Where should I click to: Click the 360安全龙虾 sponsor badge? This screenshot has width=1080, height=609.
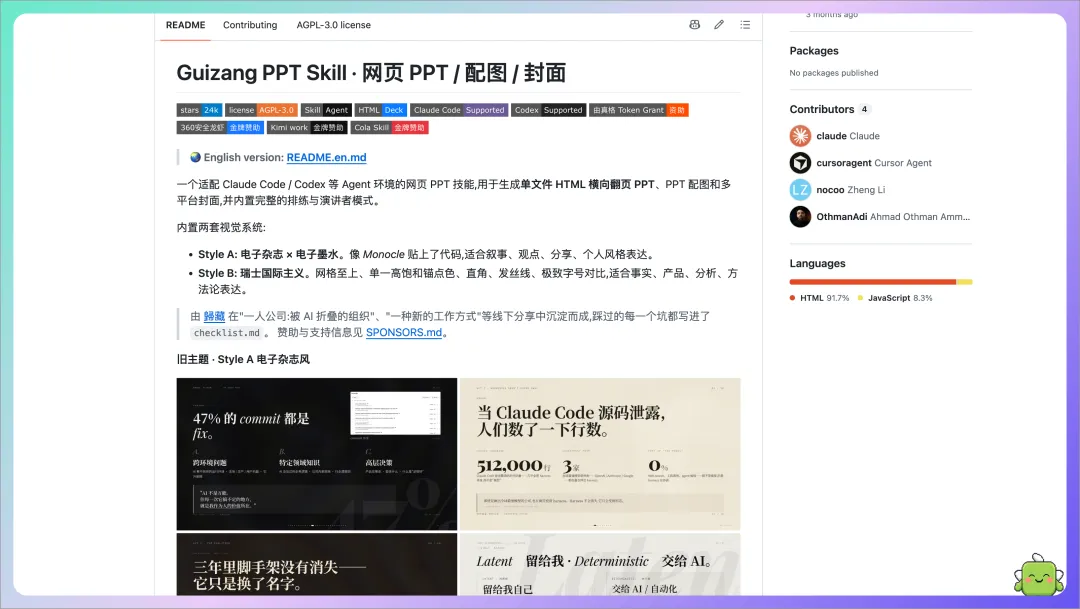pos(220,127)
